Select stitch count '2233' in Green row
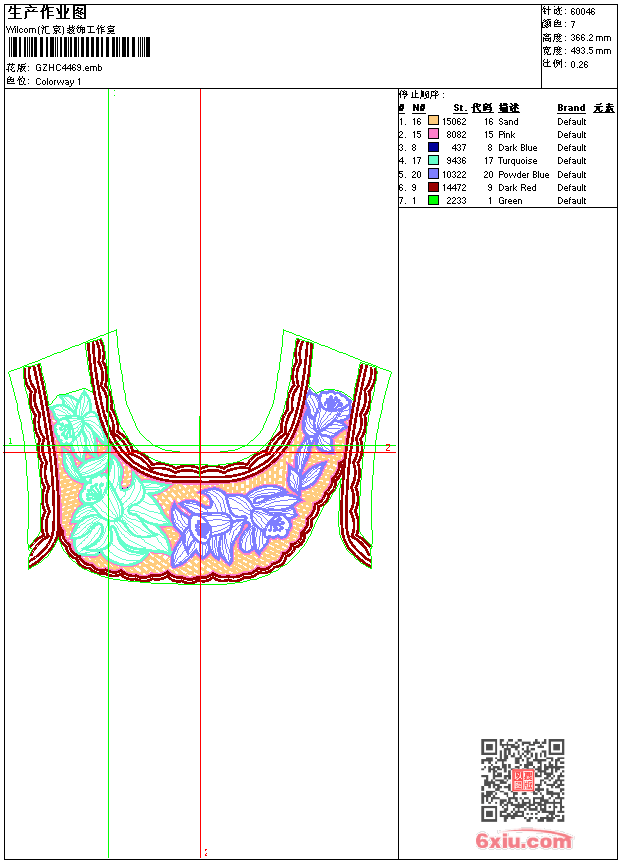Image resolution: width=620 pixels, height=860 pixels. pyautogui.click(x=456, y=201)
